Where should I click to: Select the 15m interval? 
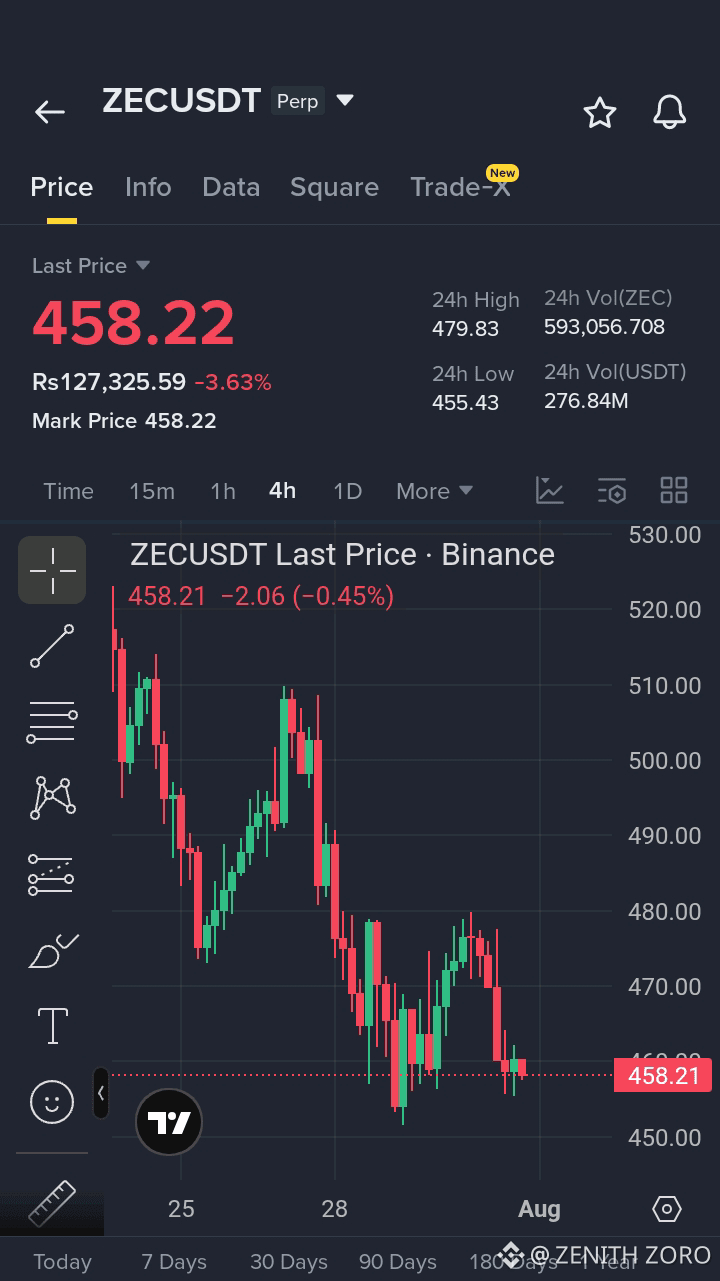(152, 491)
